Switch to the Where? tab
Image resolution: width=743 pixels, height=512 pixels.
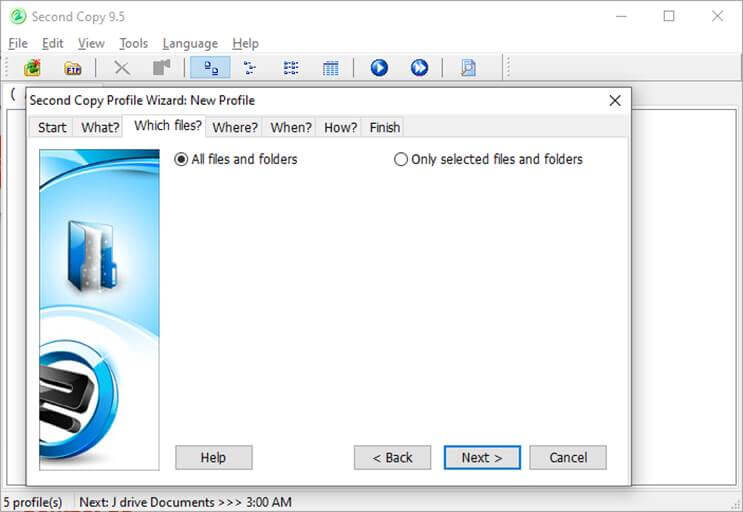pyautogui.click(x=235, y=127)
